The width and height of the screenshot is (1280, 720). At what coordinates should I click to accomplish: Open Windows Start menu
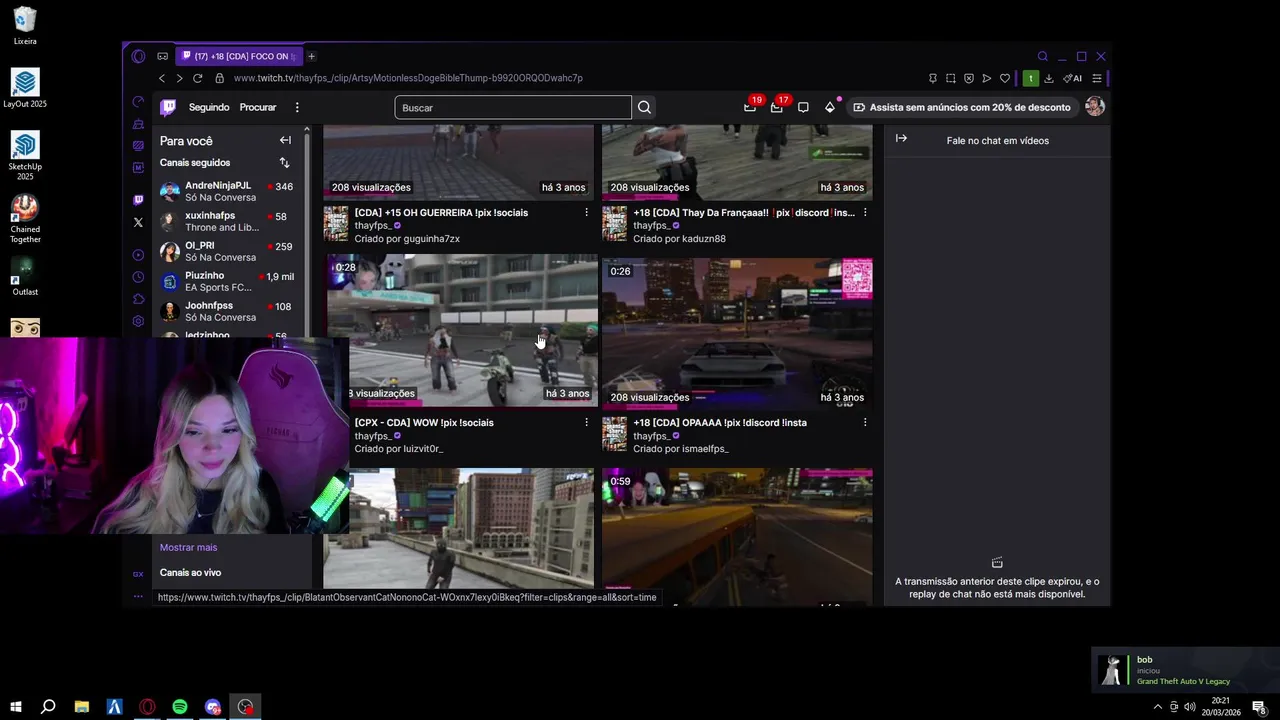tap(16, 707)
